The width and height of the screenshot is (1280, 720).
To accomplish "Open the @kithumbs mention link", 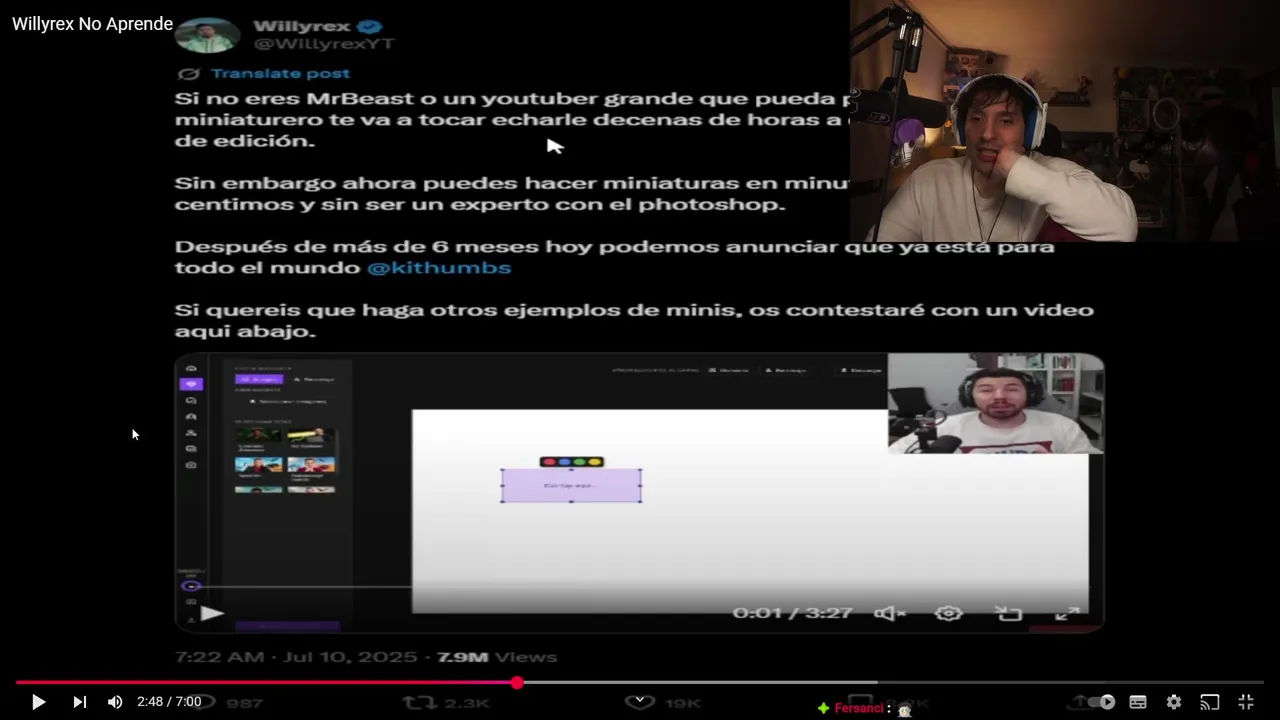I will (x=439, y=268).
